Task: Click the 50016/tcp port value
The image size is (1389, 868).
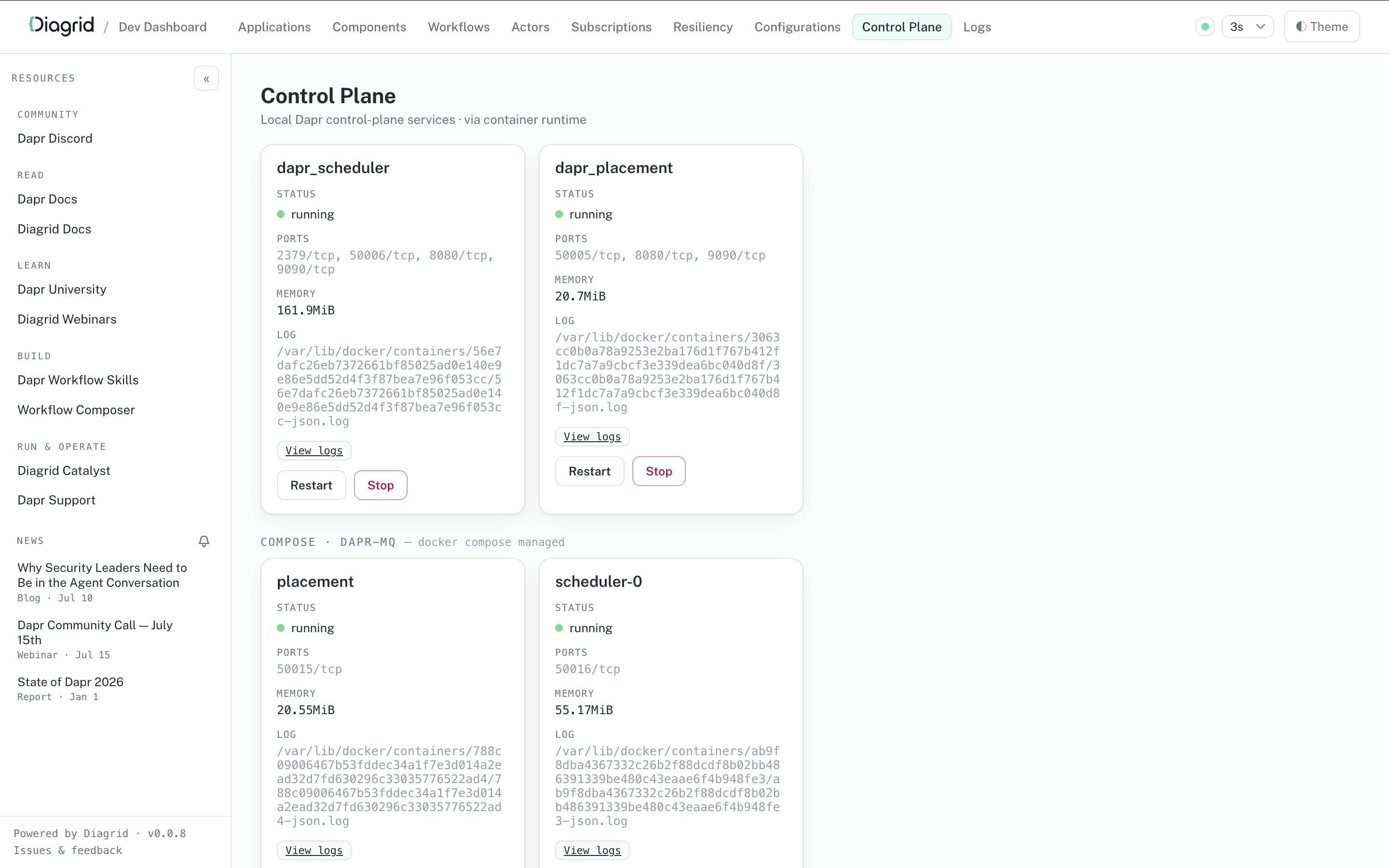Action: click(x=588, y=669)
